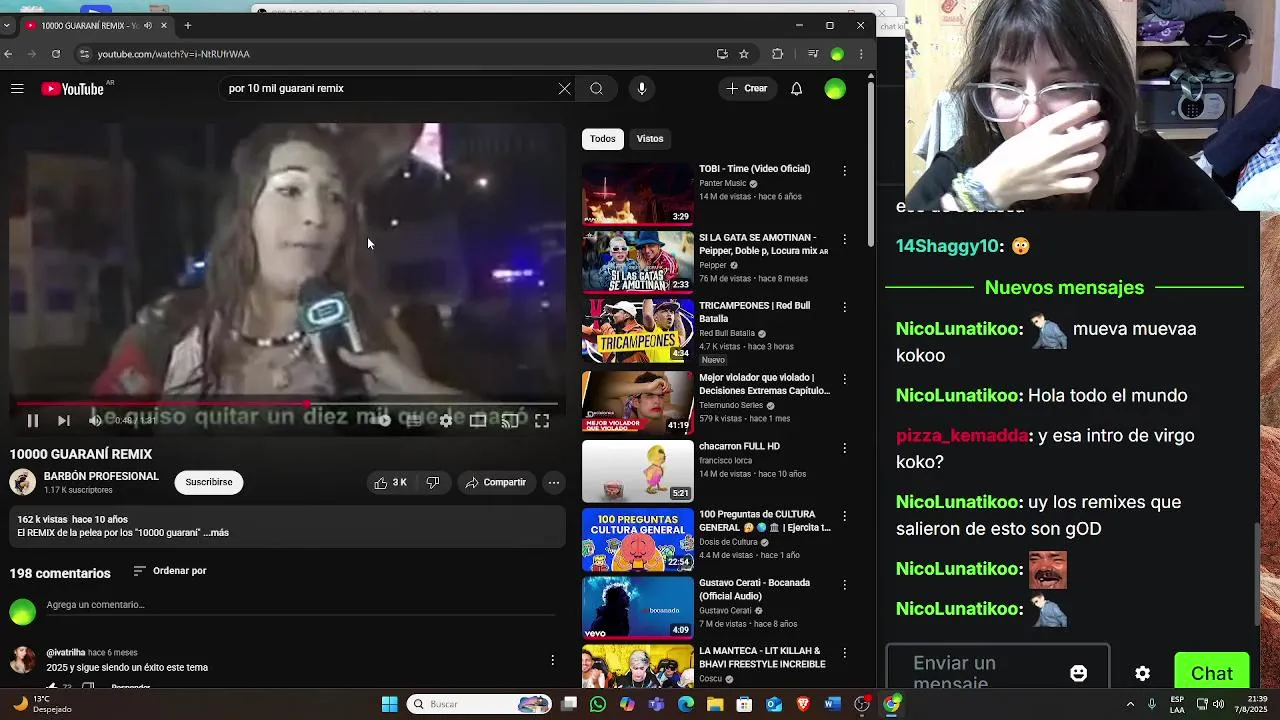Open the Windows Start menu

coord(389,704)
